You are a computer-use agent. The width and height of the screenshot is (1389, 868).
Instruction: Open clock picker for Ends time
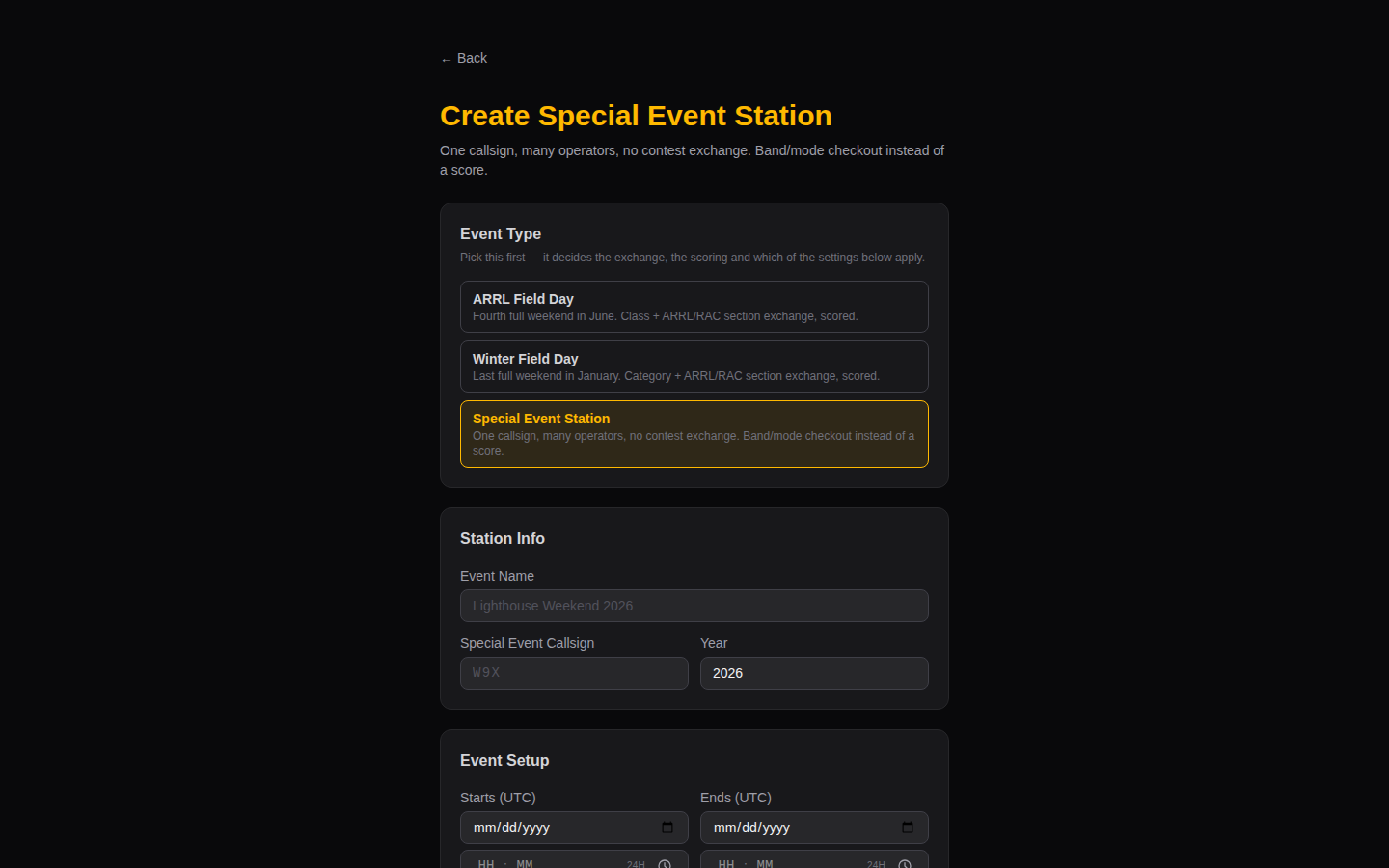[905, 863]
